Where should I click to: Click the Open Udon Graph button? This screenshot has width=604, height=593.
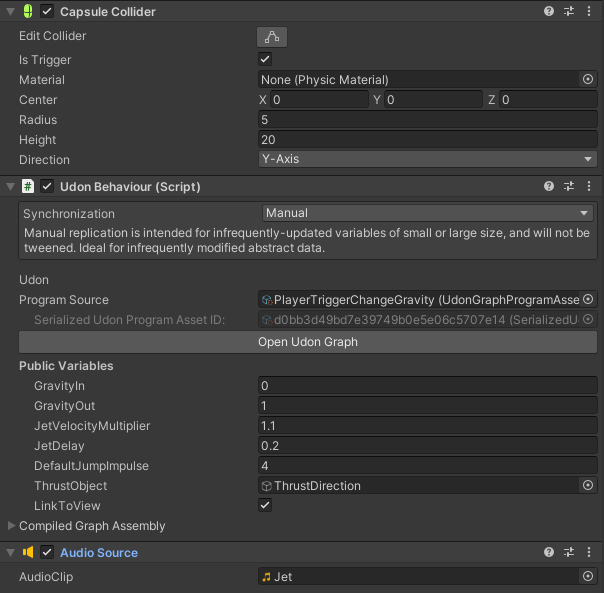[308, 342]
